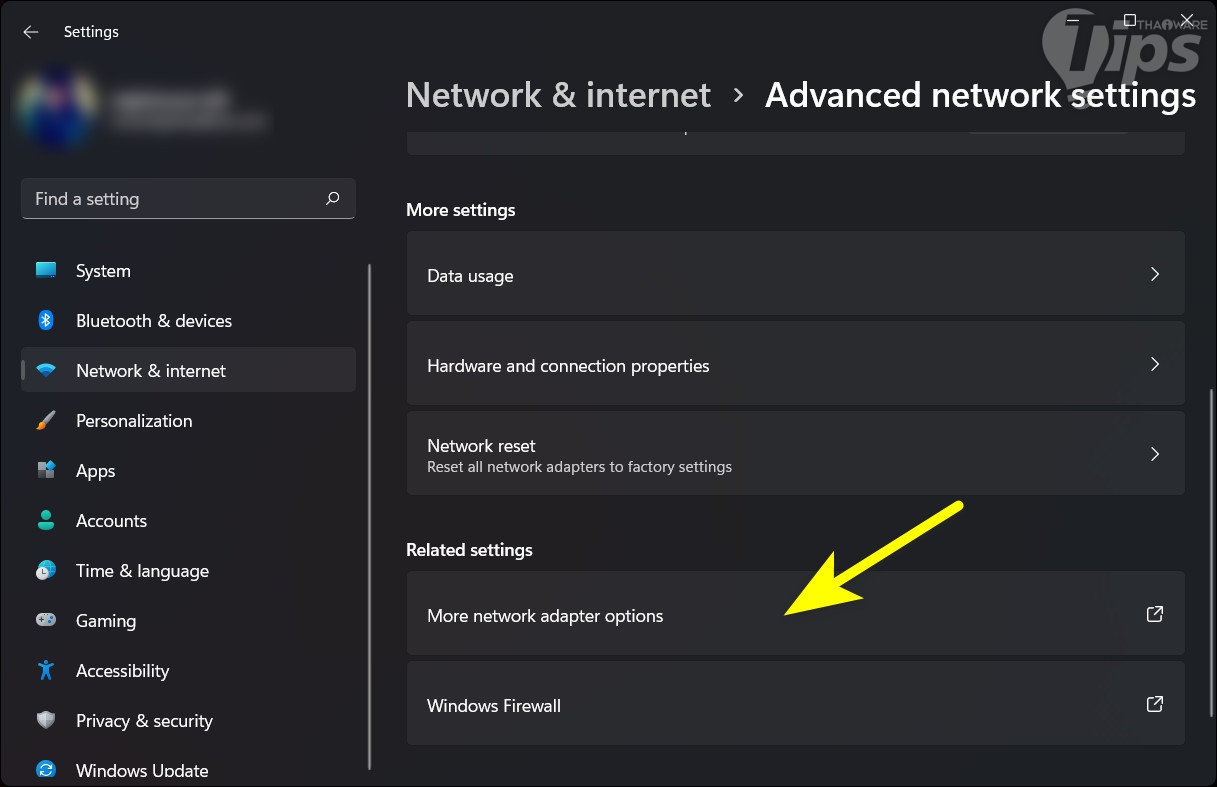Select the Apps icon in sidebar
Viewport: 1217px width, 787px height.
46,471
